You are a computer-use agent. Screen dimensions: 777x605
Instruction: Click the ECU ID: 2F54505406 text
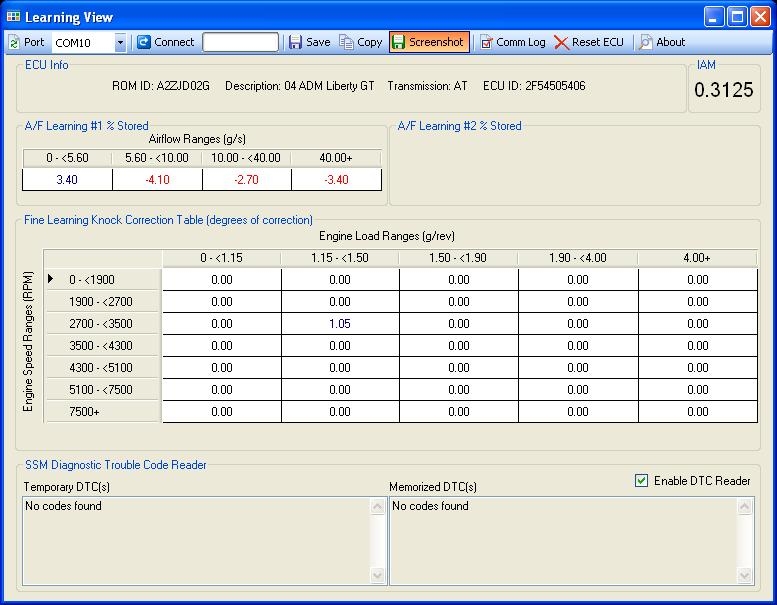(x=534, y=86)
